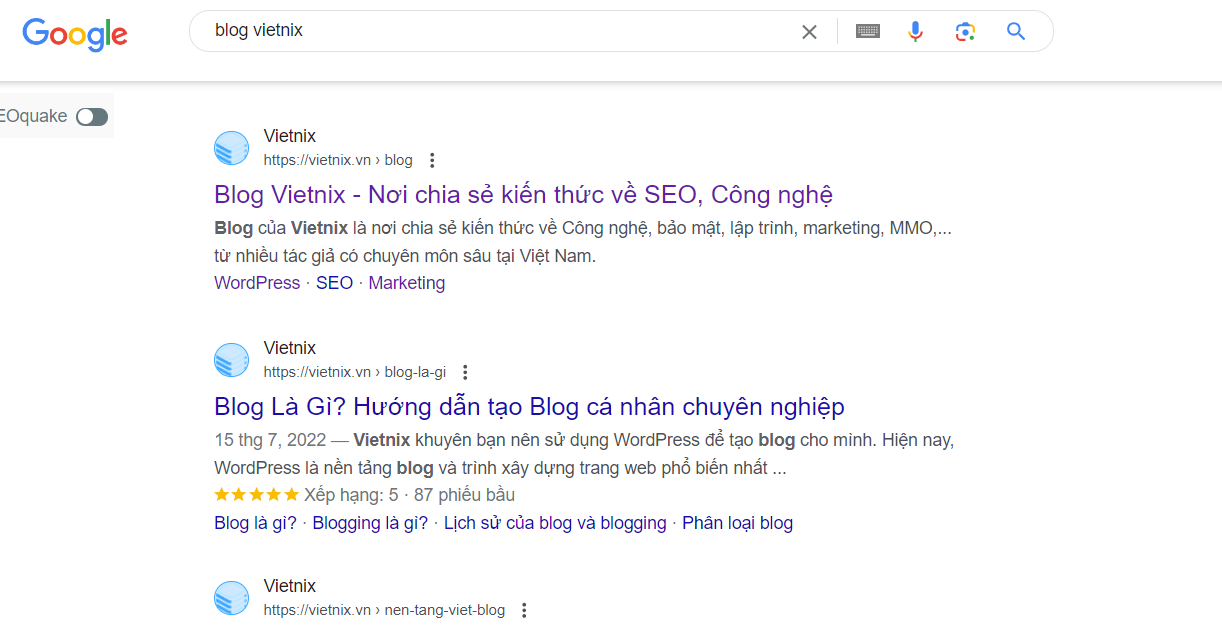Screen dimensions: 1222x629
Task: Open the SEO sitelink
Action: 334,283
